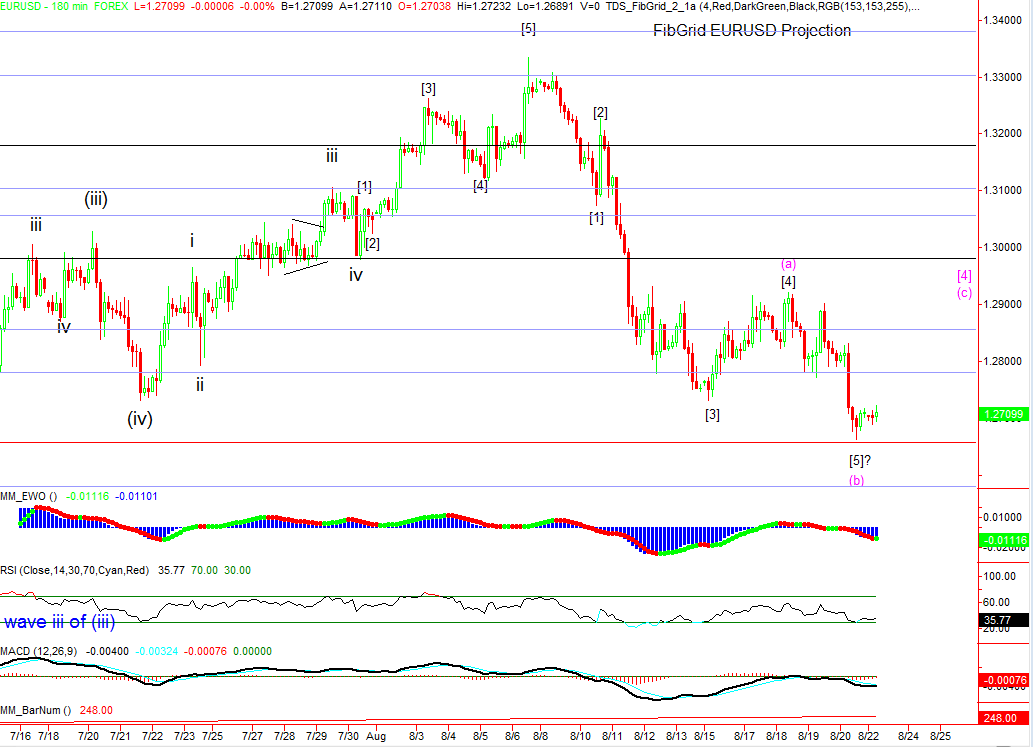
Task: Select the '[5]?' wave label
Action: [x=862, y=461]
